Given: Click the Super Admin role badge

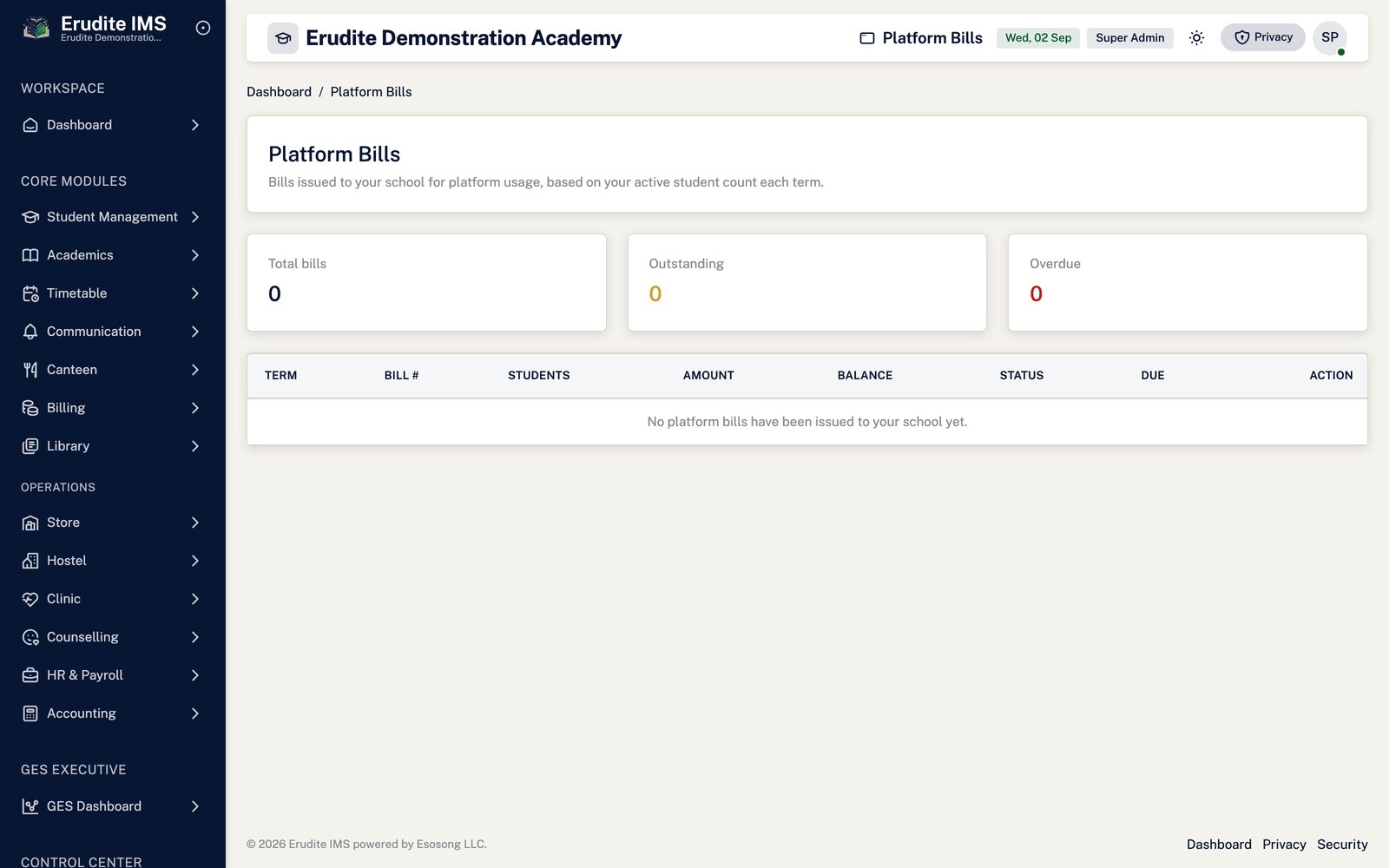Looking at the screenshot, I should pos(1129,37).
